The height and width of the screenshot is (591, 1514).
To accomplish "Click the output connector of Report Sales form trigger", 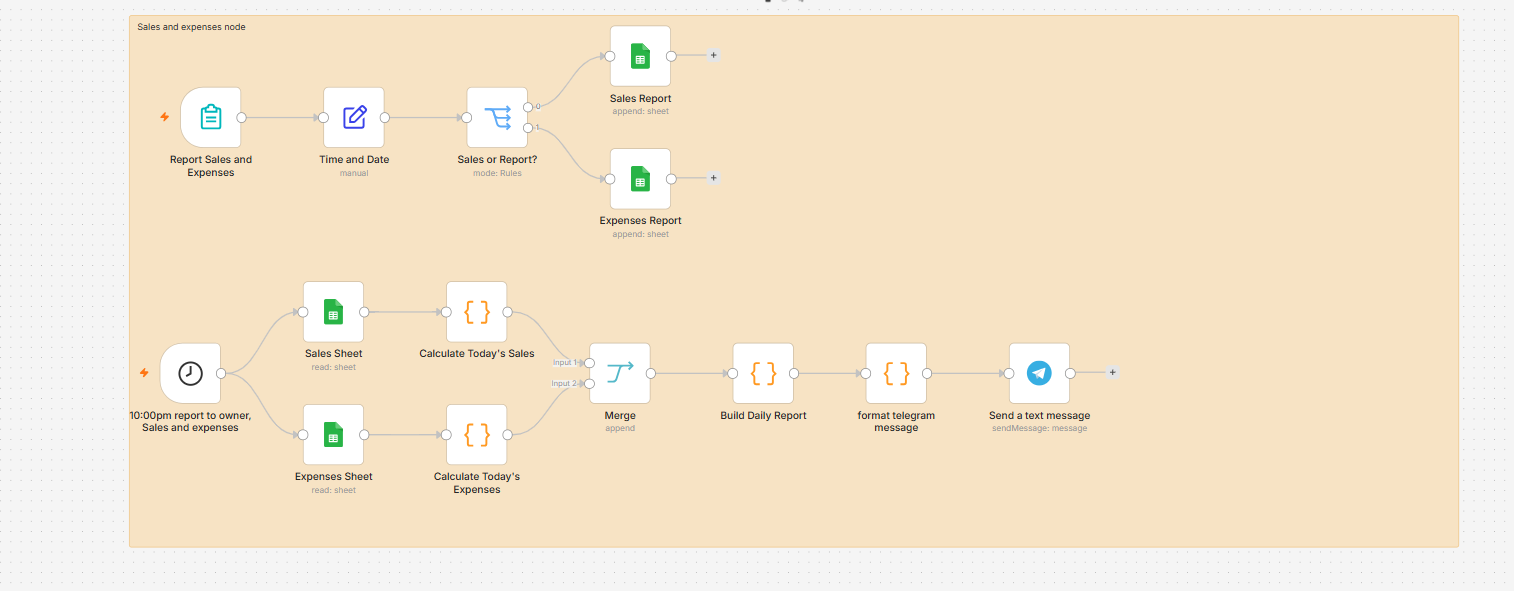I will pos(241,117).
